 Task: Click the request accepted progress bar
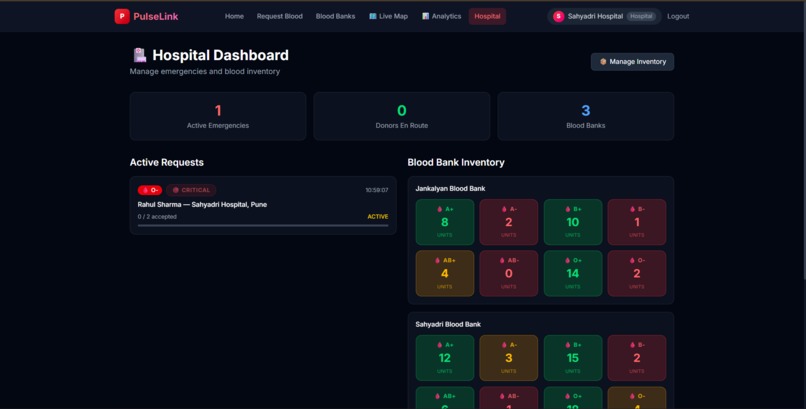click(263, 226)
